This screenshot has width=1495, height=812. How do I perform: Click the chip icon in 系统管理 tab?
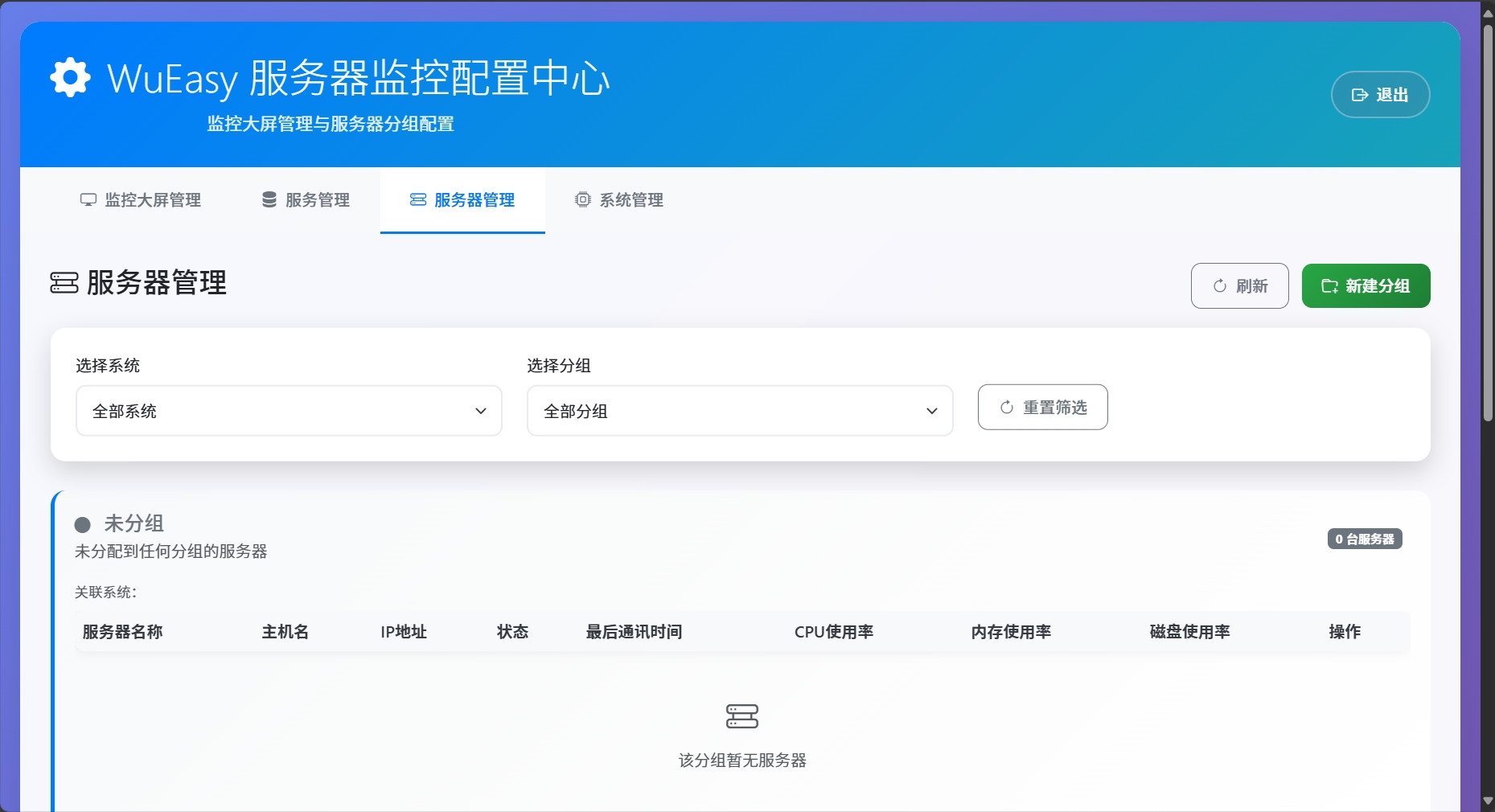[582, 199]
